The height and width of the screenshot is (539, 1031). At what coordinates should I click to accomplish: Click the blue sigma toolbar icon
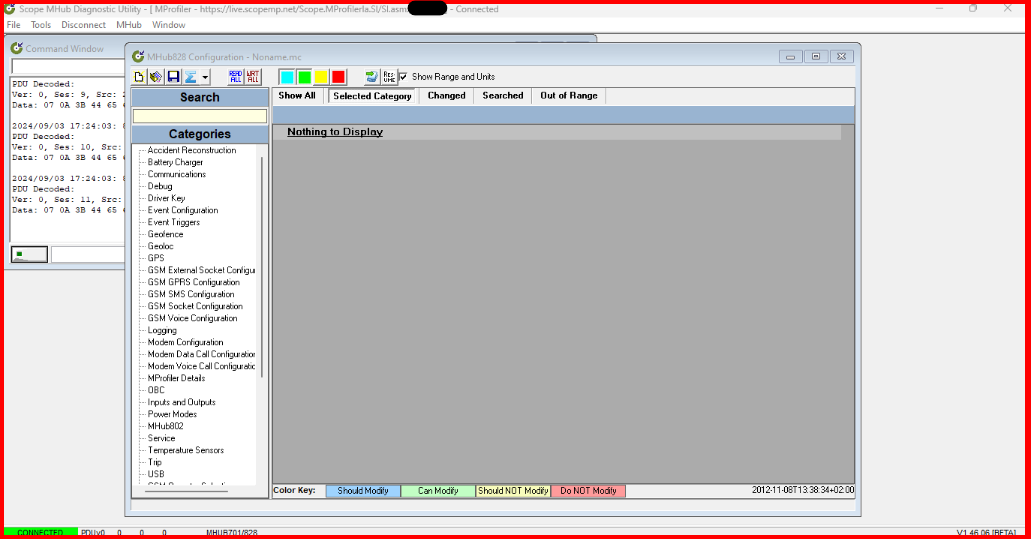191,77
